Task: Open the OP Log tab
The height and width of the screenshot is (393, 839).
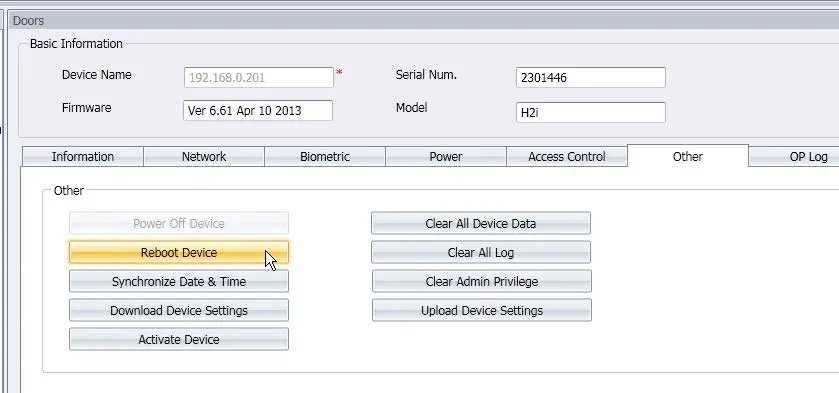Action: coord(794,156)
